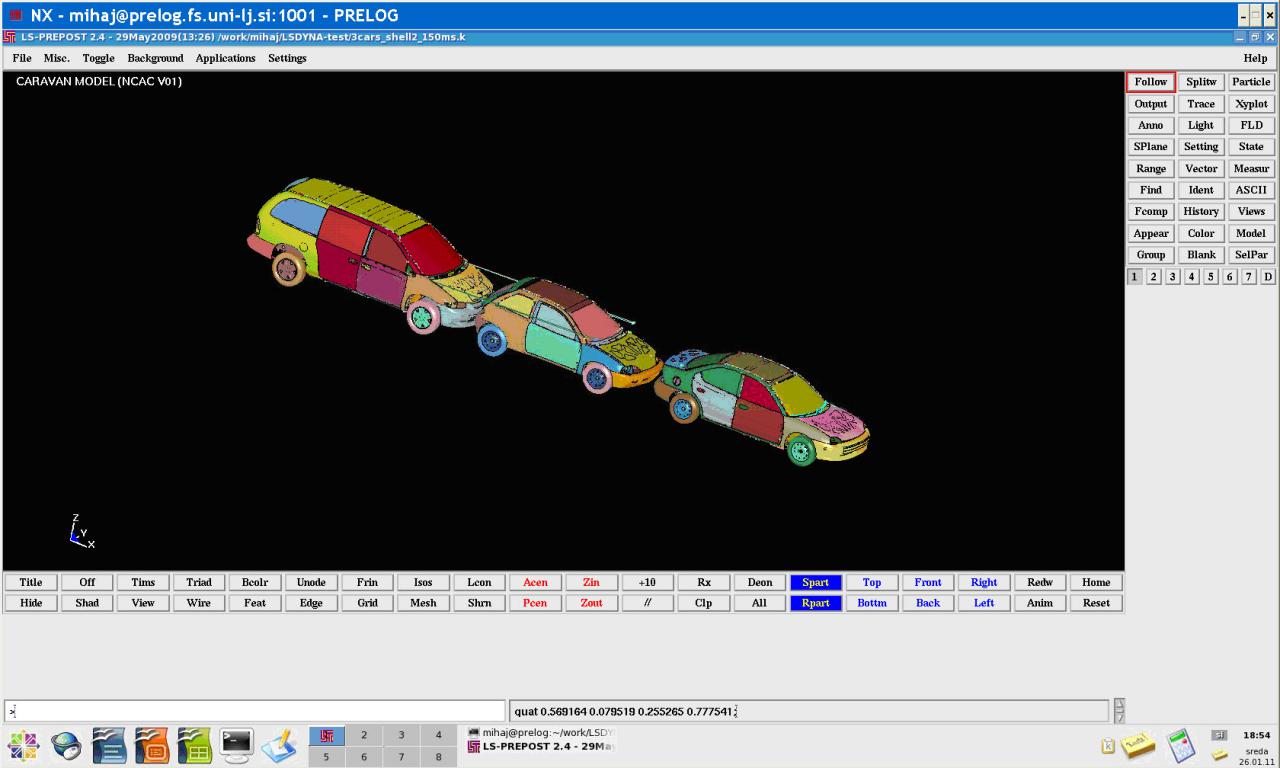The image size is (1280, 768).
Task: Click the Anim button
Action: pyautogui.click(x=1040, y=603)
